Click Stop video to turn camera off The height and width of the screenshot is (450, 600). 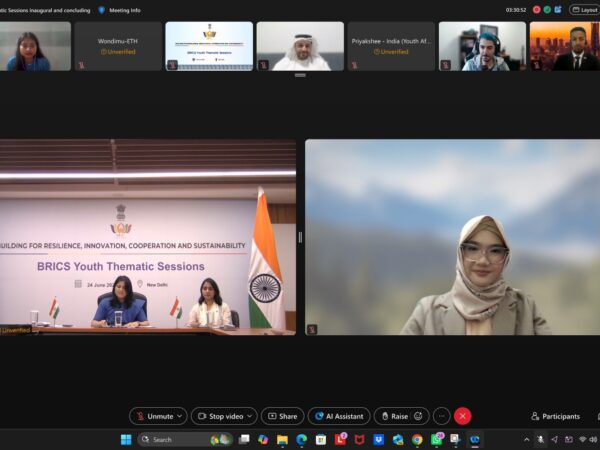point(220,416)
